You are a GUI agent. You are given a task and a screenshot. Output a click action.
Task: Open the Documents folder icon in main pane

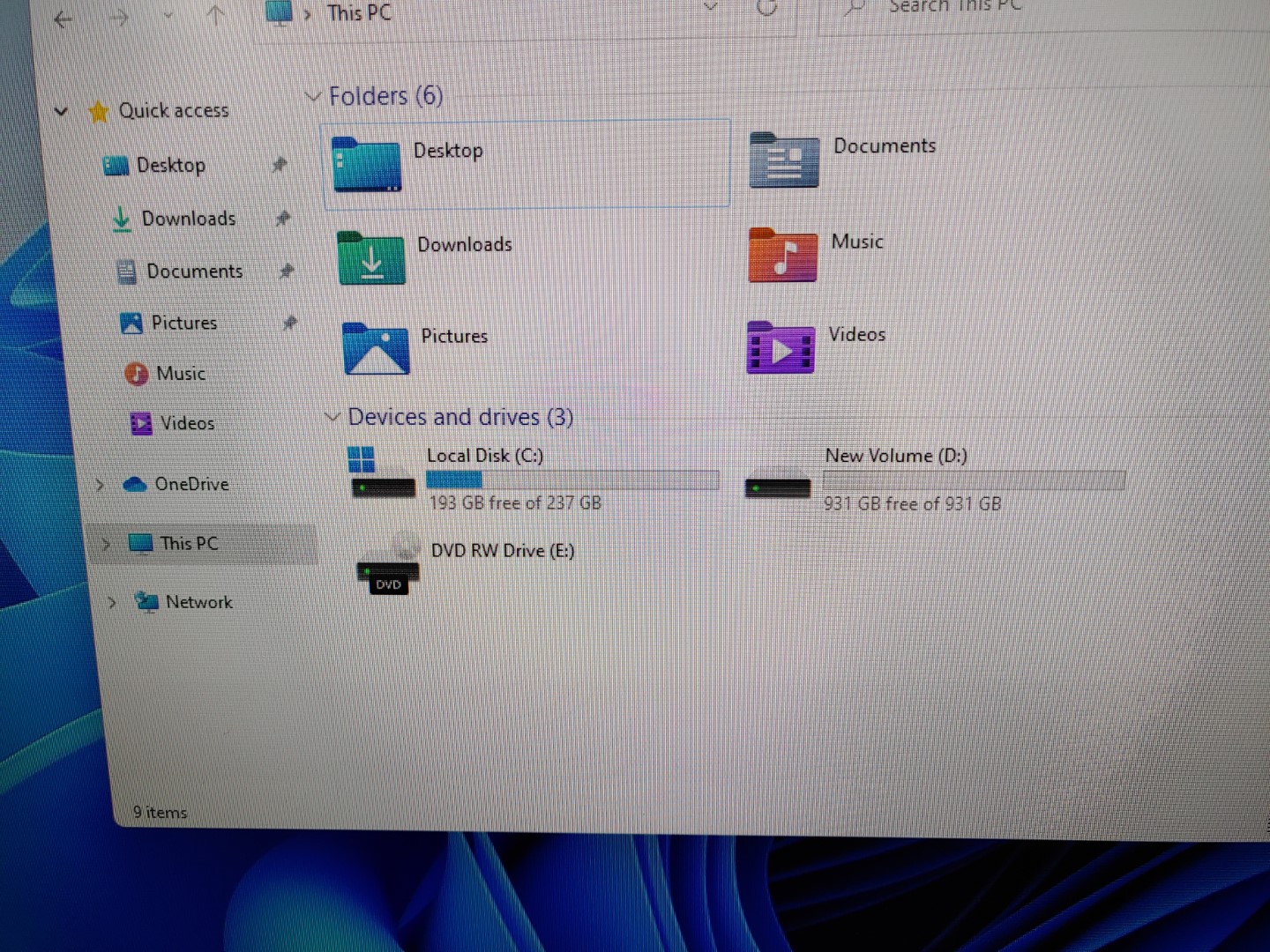tap(784, 160)
